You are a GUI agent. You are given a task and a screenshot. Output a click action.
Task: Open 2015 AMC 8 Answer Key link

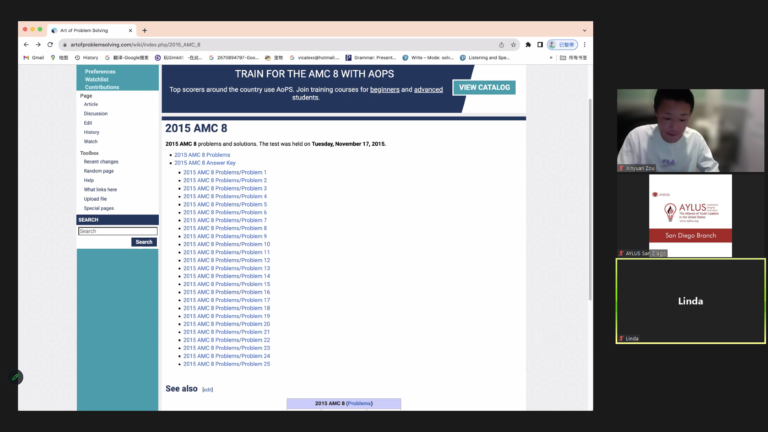click(x=205, y=163)
